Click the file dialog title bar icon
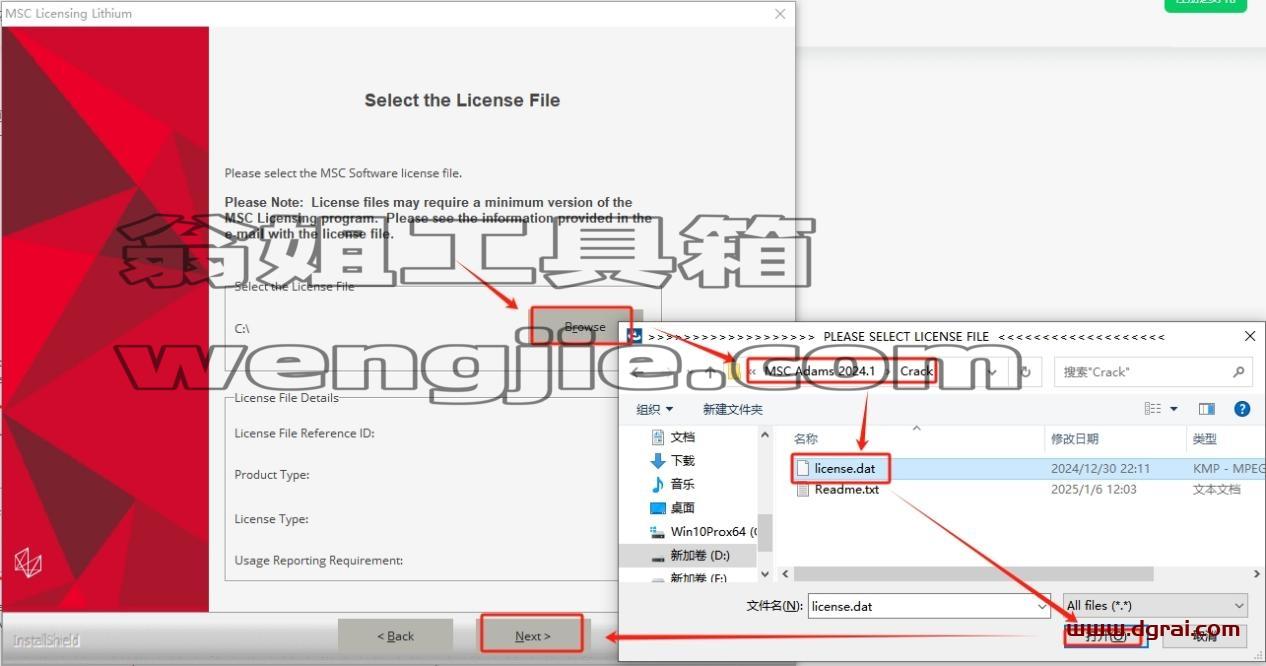Screen dimensions: 1266x666 (x=633, y=336)
